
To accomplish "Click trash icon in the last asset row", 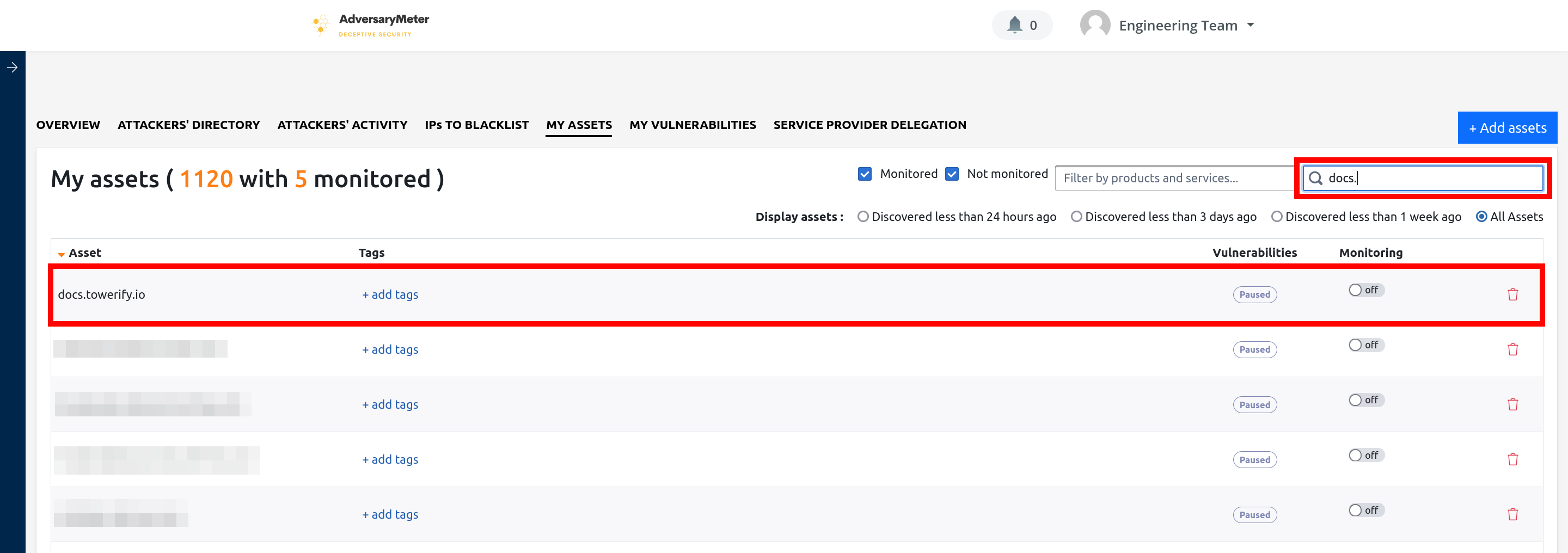I will (1512, 514).
